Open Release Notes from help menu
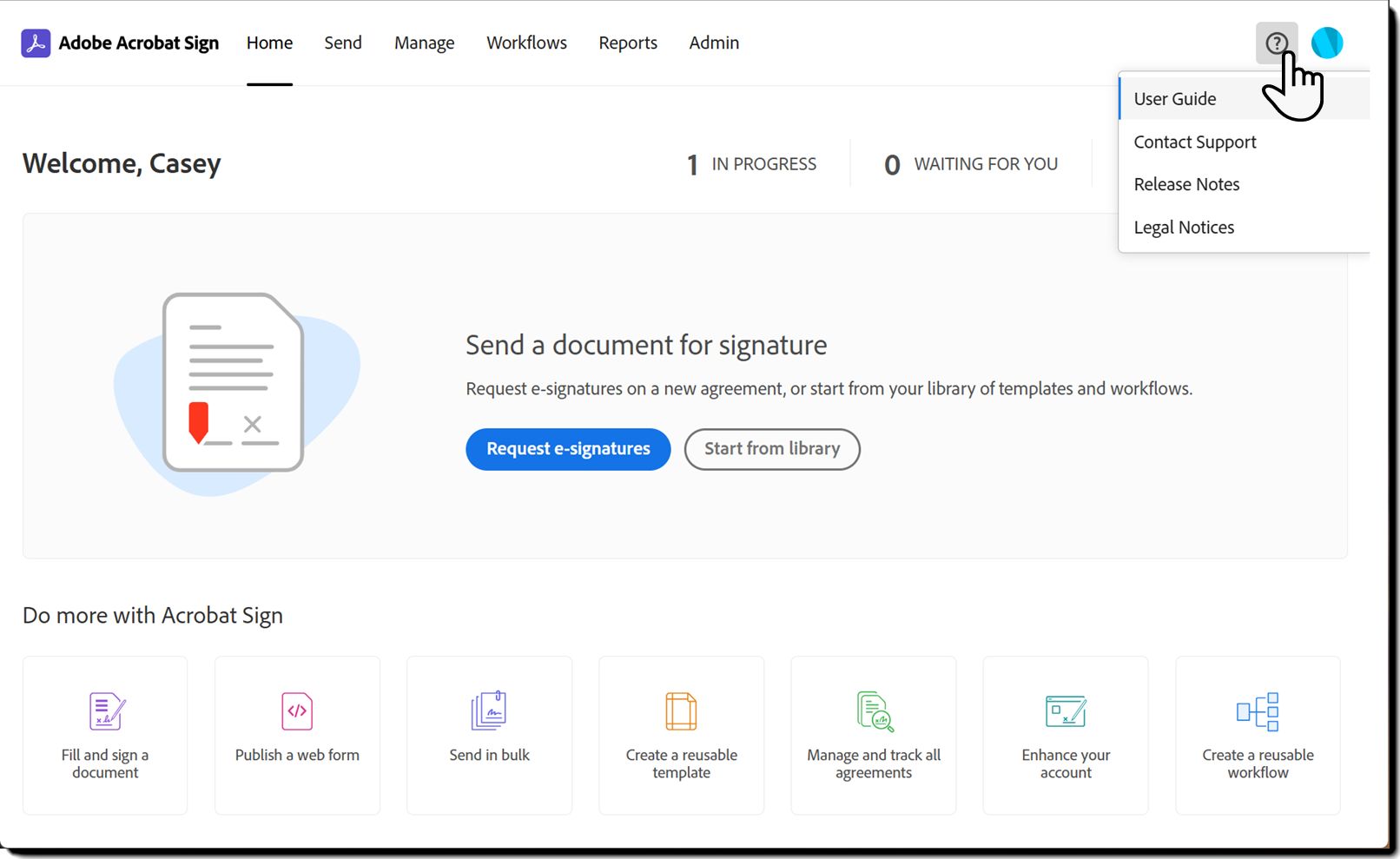Image resolution: width=1400 pixels, height=859 pixels. pyautogui.click(x=1244, y=184)
